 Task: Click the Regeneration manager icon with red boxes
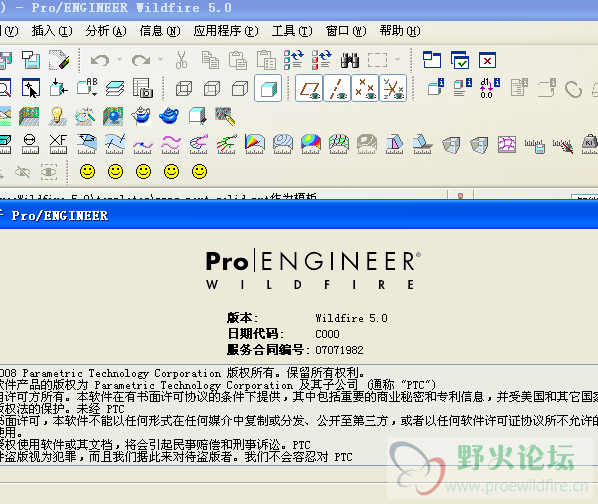pyautogui.click(x=322, y=60)
